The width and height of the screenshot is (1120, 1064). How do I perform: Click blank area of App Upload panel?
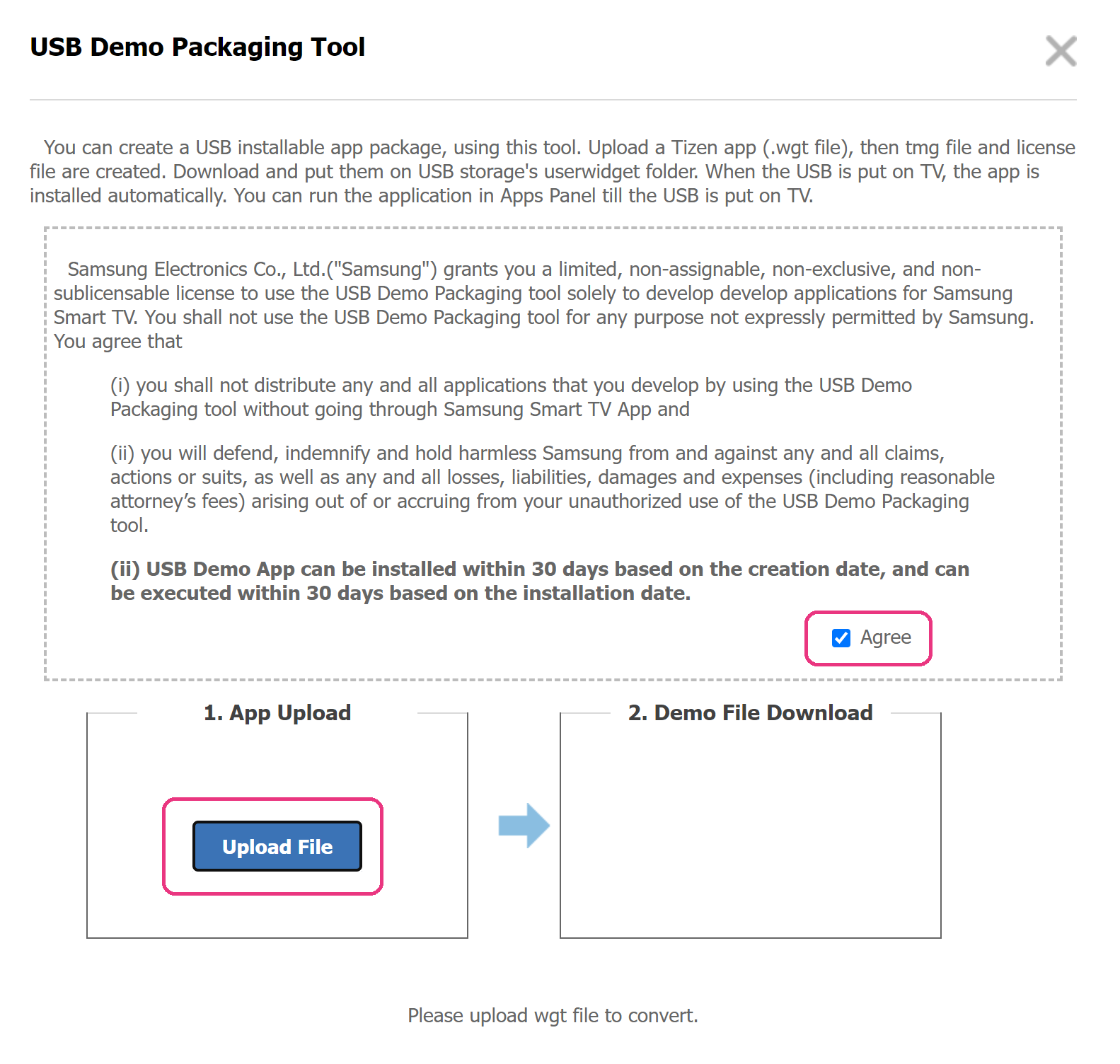pyautogui.click(x=277, y=764)
